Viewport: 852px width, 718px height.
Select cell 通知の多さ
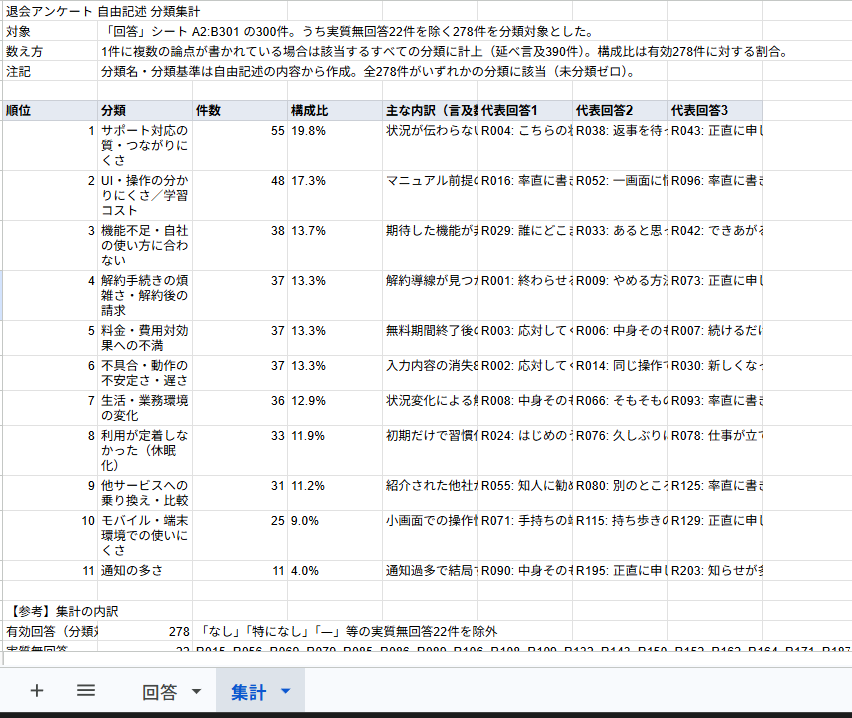click(145, 570)
